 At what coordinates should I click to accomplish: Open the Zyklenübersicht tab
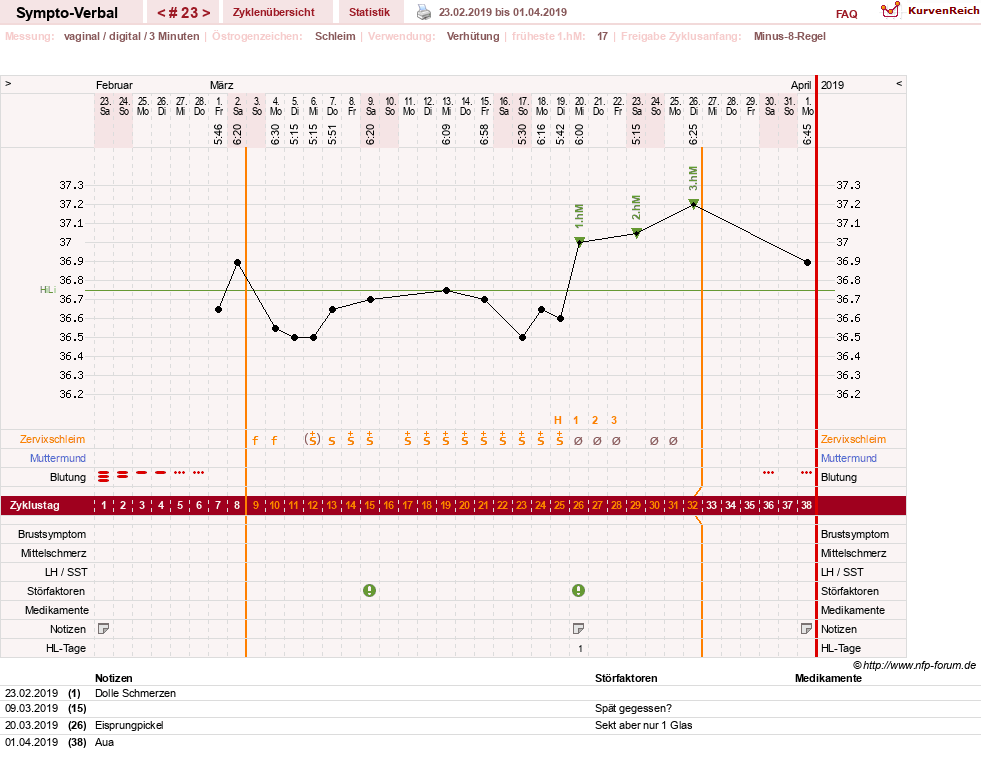(x=274, y=12)
